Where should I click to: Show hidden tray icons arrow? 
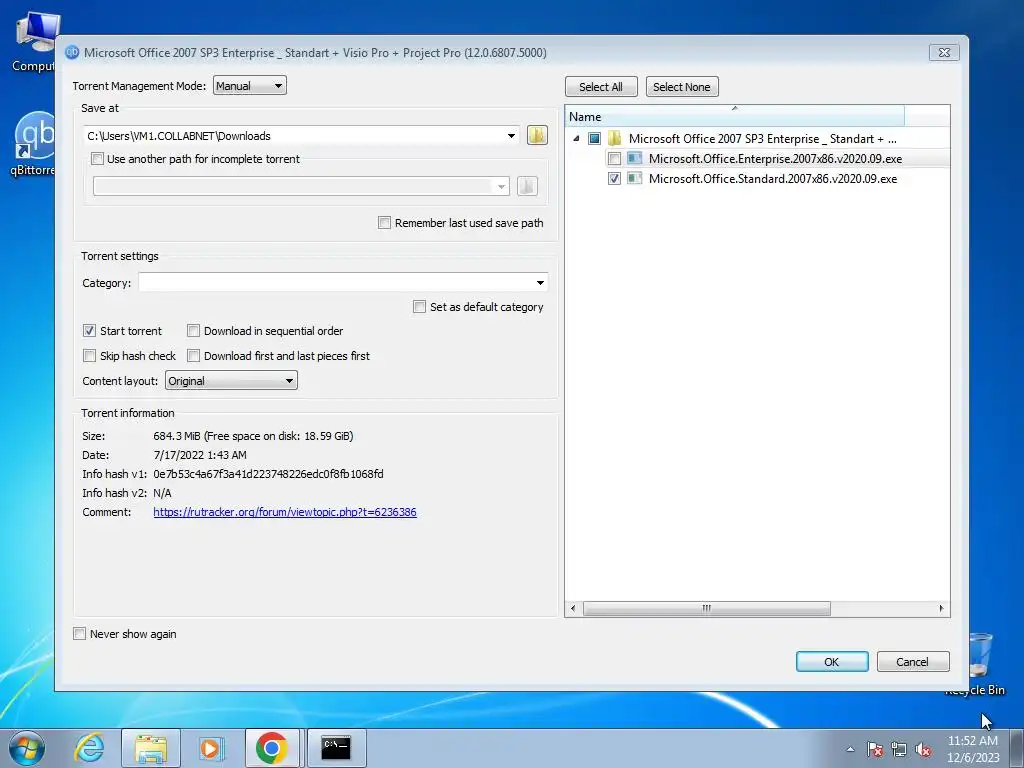pyautogui.click(x=850, y=749)
